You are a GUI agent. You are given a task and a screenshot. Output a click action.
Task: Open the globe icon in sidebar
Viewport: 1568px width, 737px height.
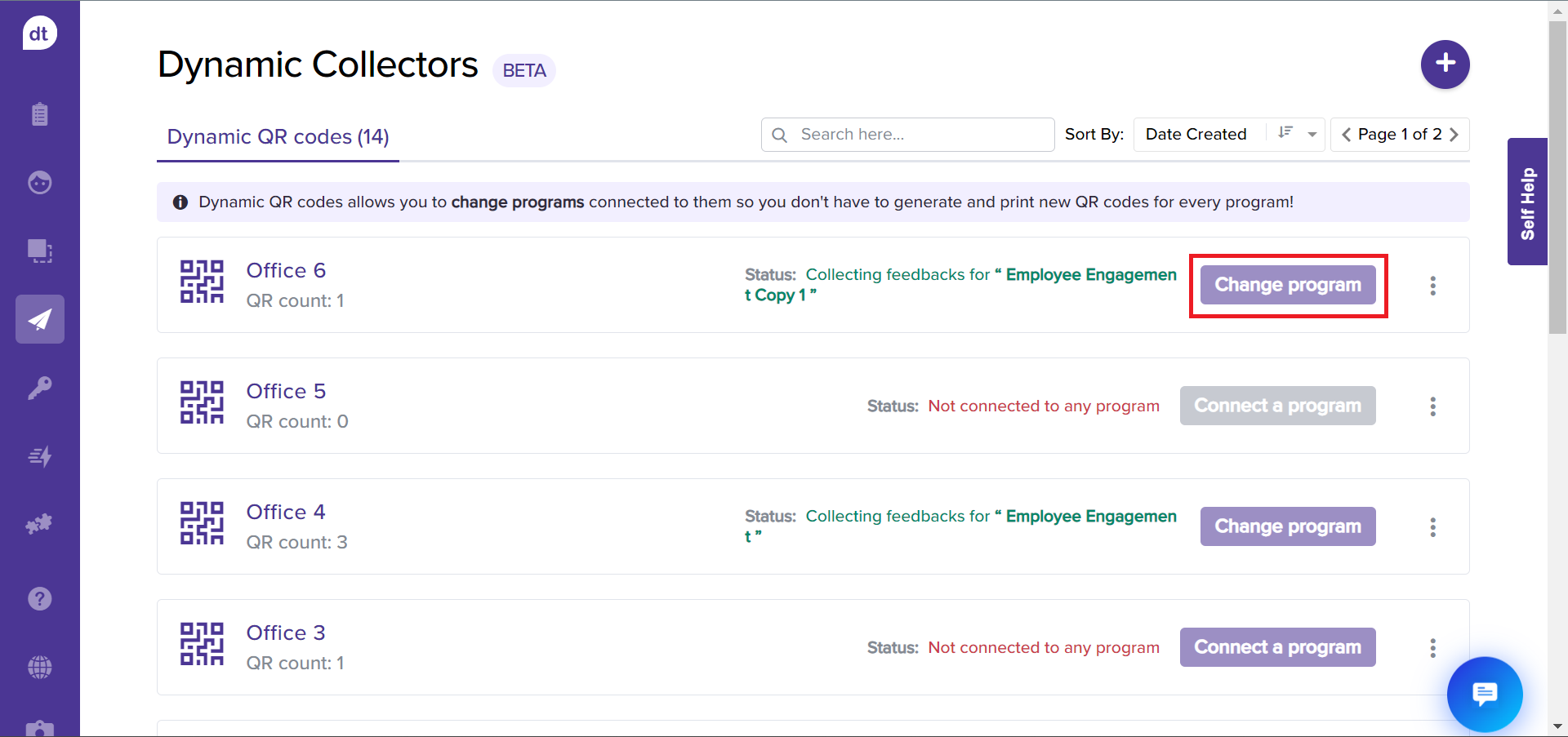coord(39,668)
